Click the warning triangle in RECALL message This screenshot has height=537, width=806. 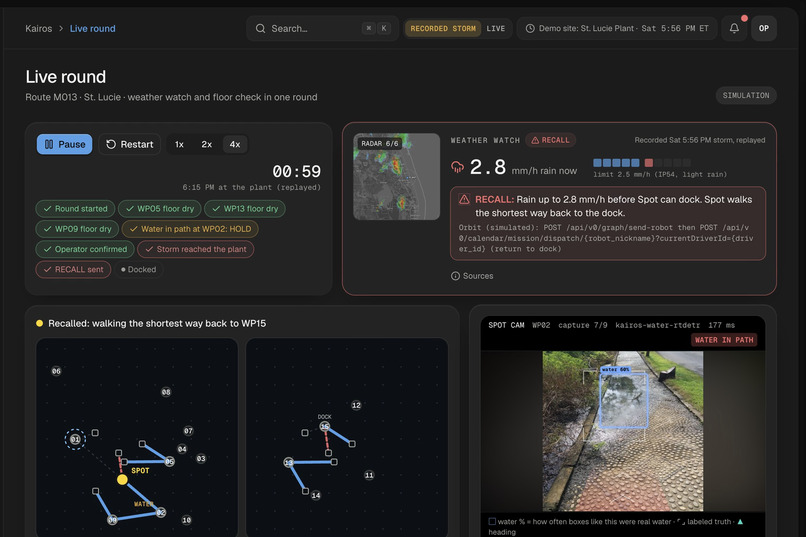464,199
